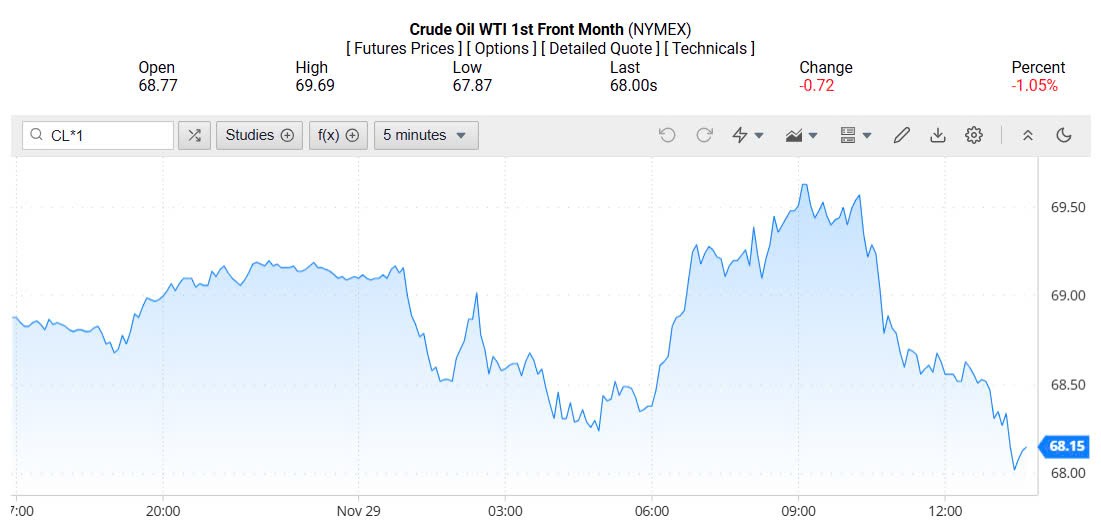The height and width of the screenshot is (524, 1101).
Task: Click the compare symbols shuffle icon
Action: (194, 135)
